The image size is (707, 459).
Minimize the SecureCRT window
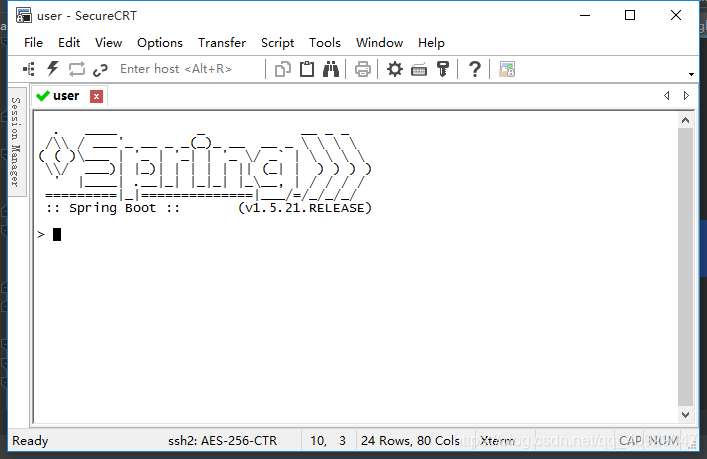pyautogui.click(x=585, y=15)
